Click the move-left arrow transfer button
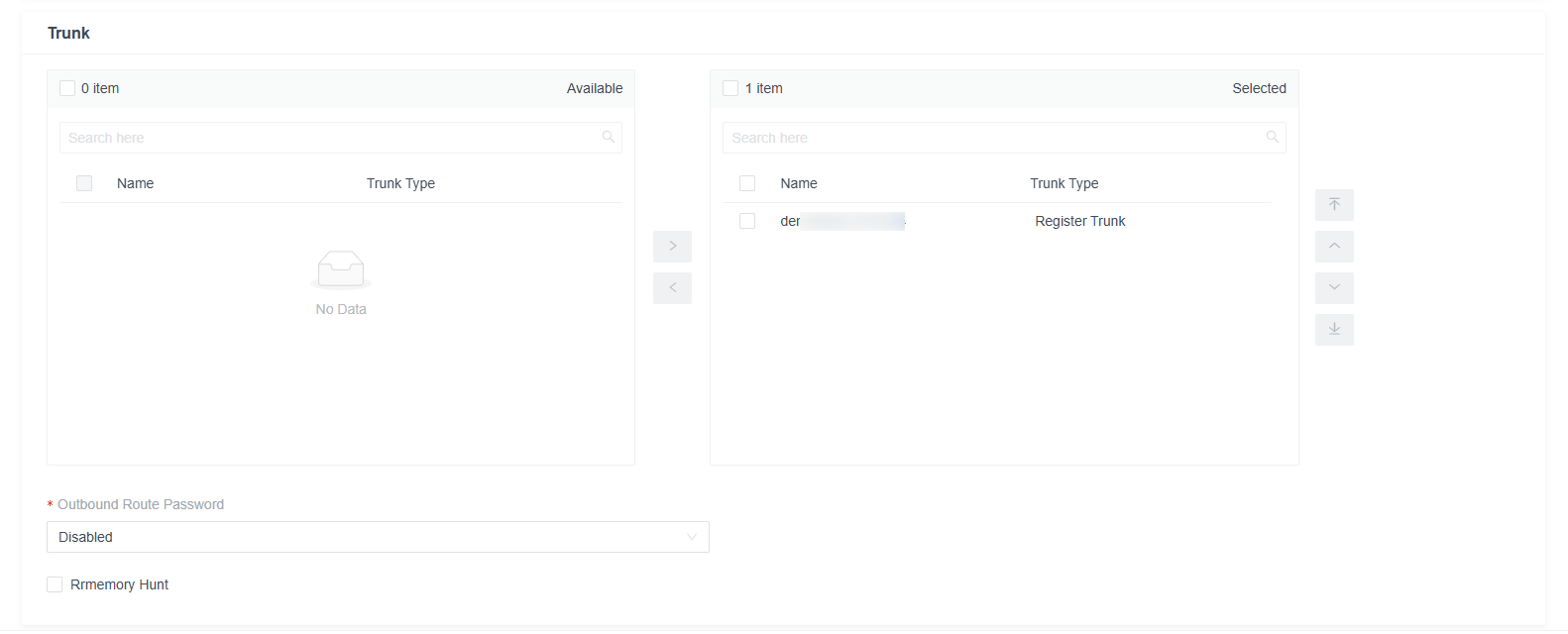The height and width of the screenshot is (634, 1568). (672, 288)
